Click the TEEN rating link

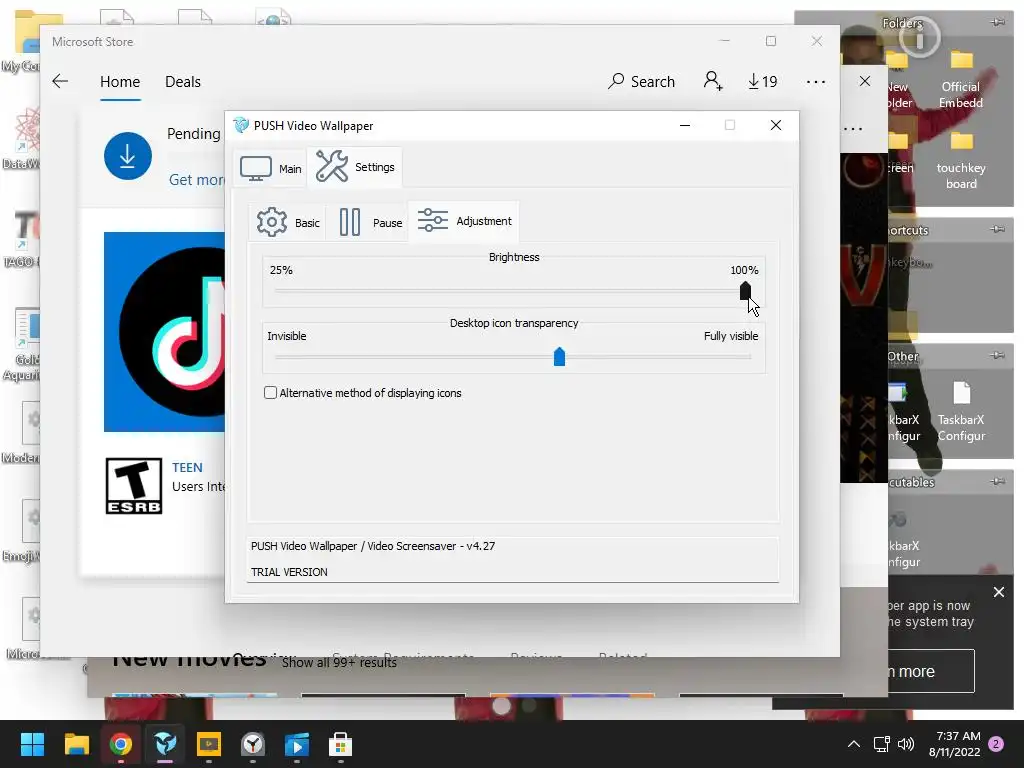click(187, 468)
